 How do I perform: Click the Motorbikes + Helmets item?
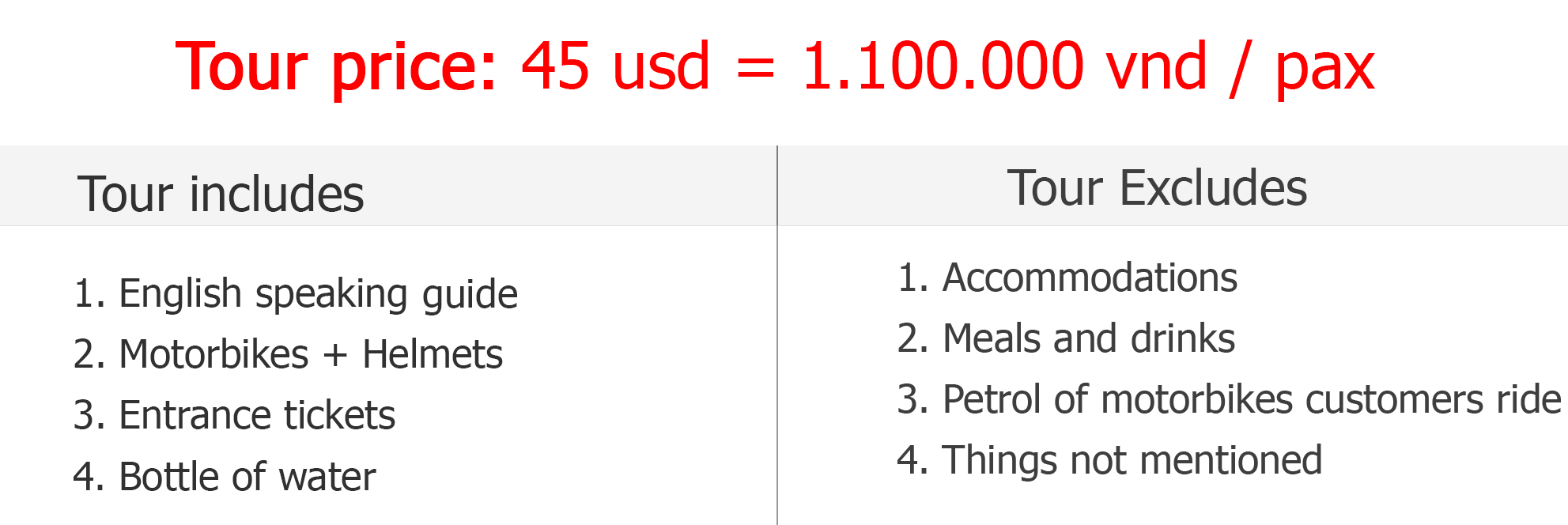click(288, 354)
